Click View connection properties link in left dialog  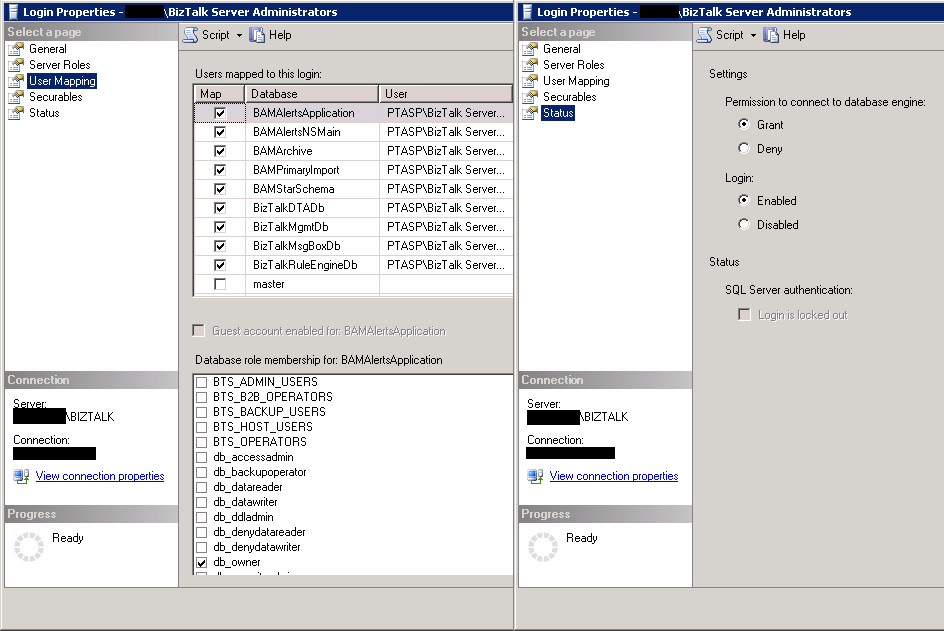point(99,476)
